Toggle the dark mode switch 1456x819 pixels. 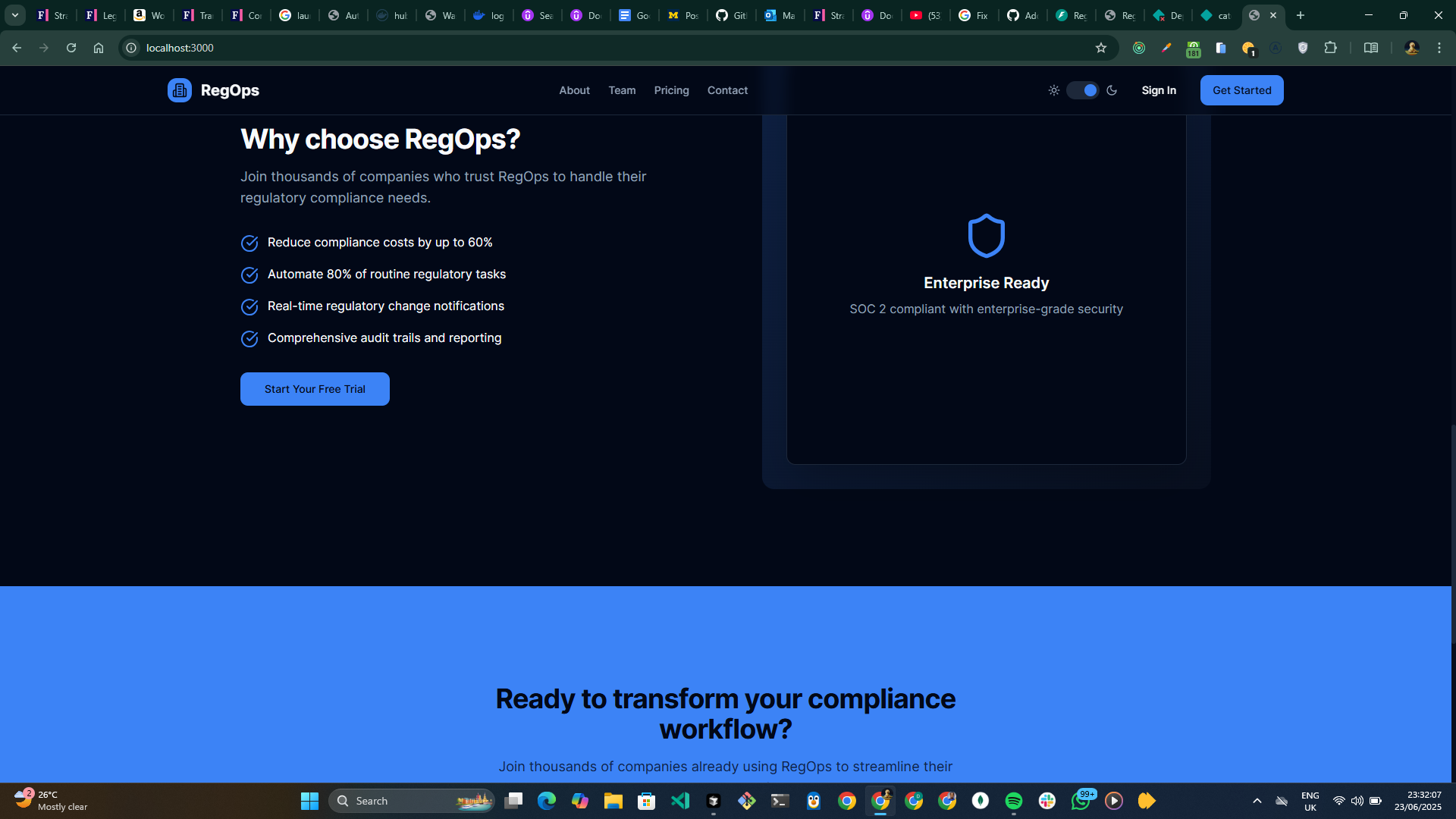[x=1083, y=90]
